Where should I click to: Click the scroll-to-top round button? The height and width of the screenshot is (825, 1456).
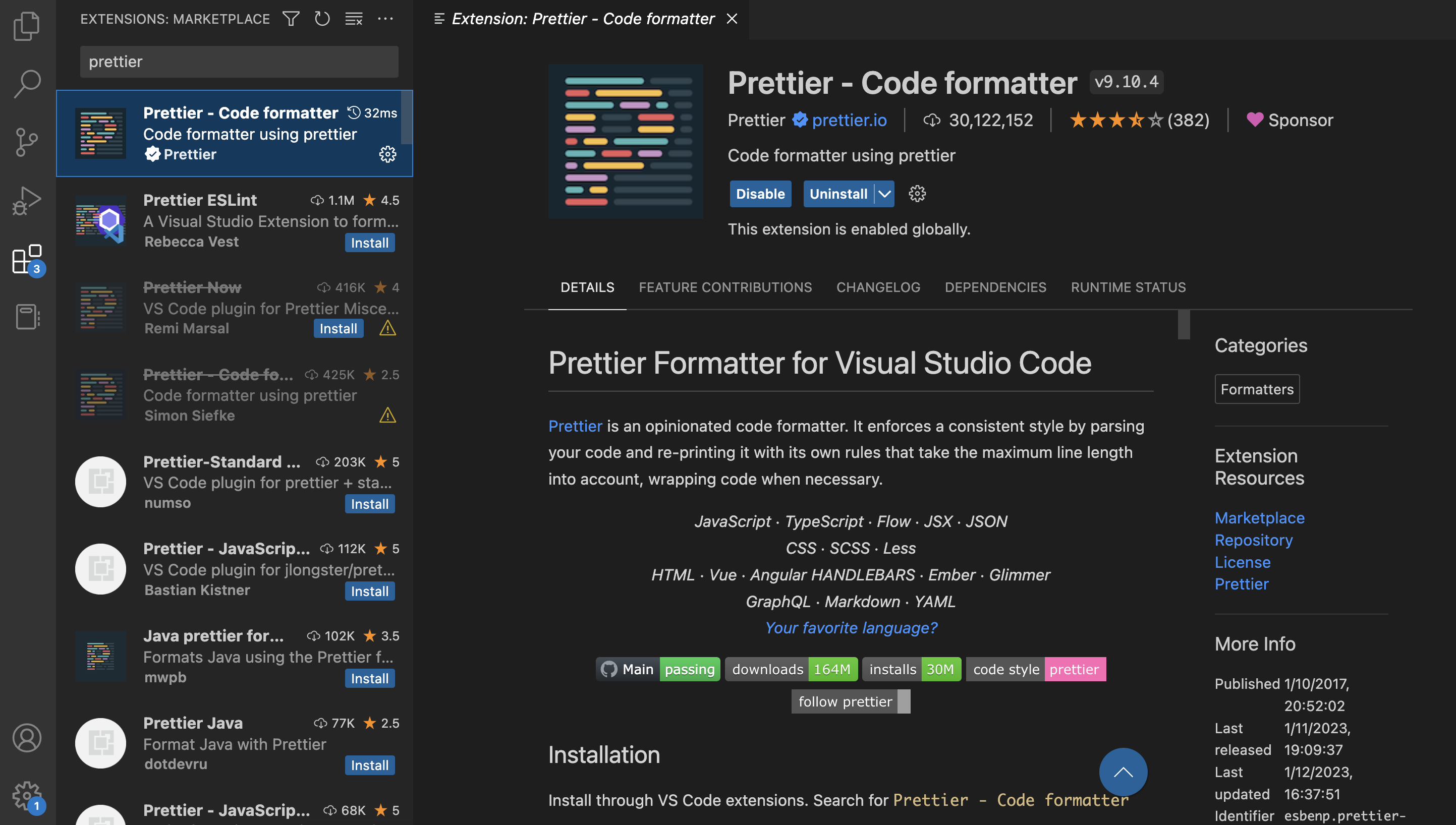click(1123, 772)
